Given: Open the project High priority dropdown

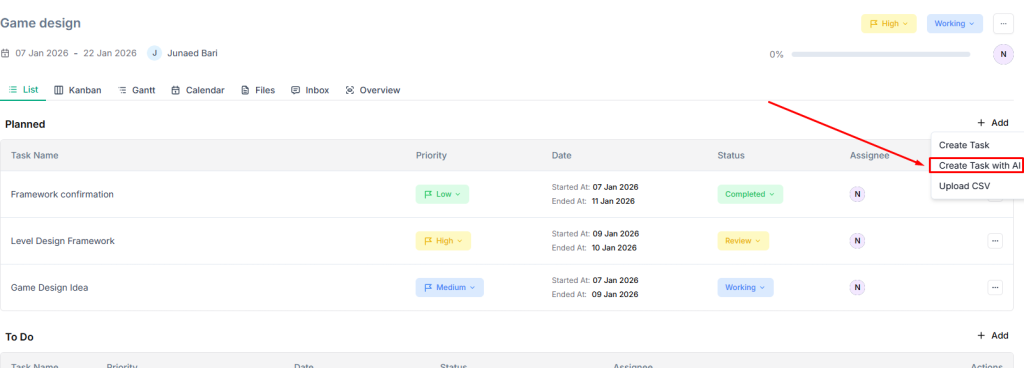Looking at the screenshot, I should click(888, 23).
